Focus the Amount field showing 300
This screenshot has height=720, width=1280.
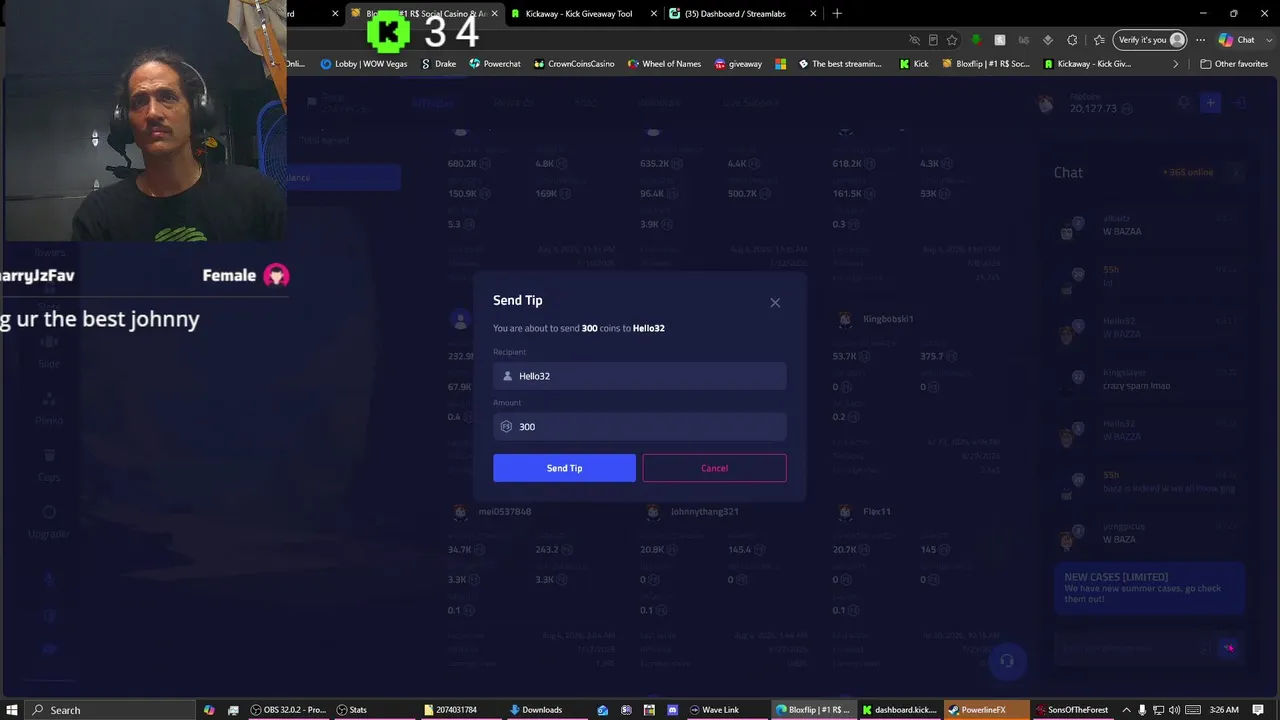tap(640, 426)
